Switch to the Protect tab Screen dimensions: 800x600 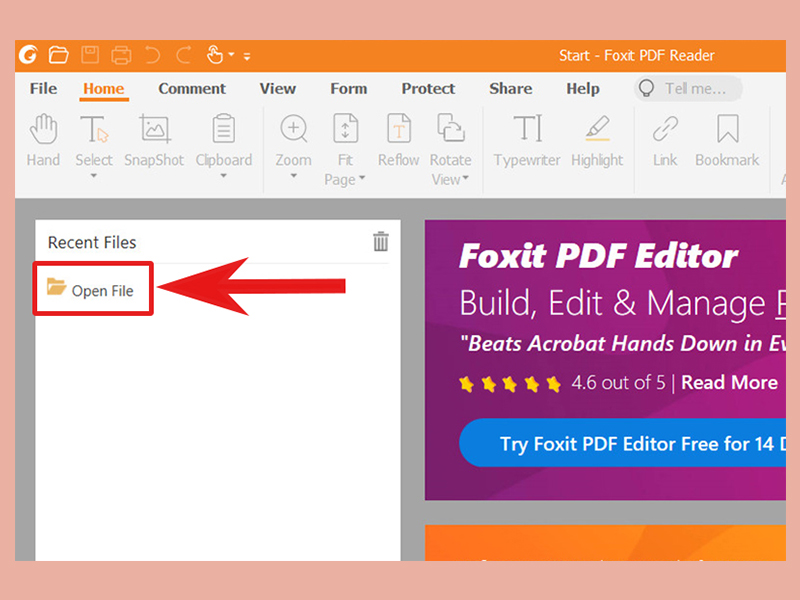coord(428,89)
